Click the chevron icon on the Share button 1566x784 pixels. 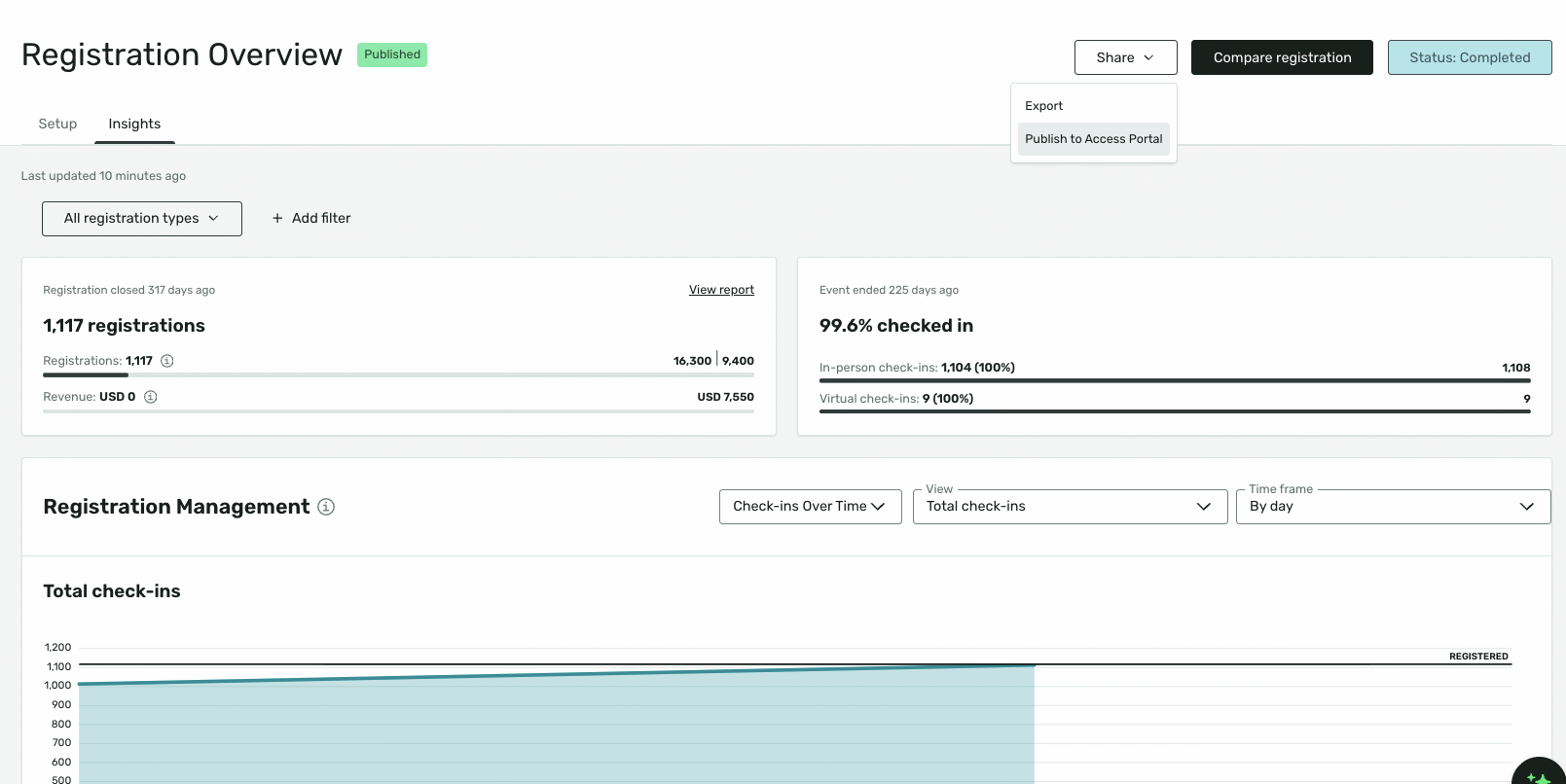tap(1148, 57)
